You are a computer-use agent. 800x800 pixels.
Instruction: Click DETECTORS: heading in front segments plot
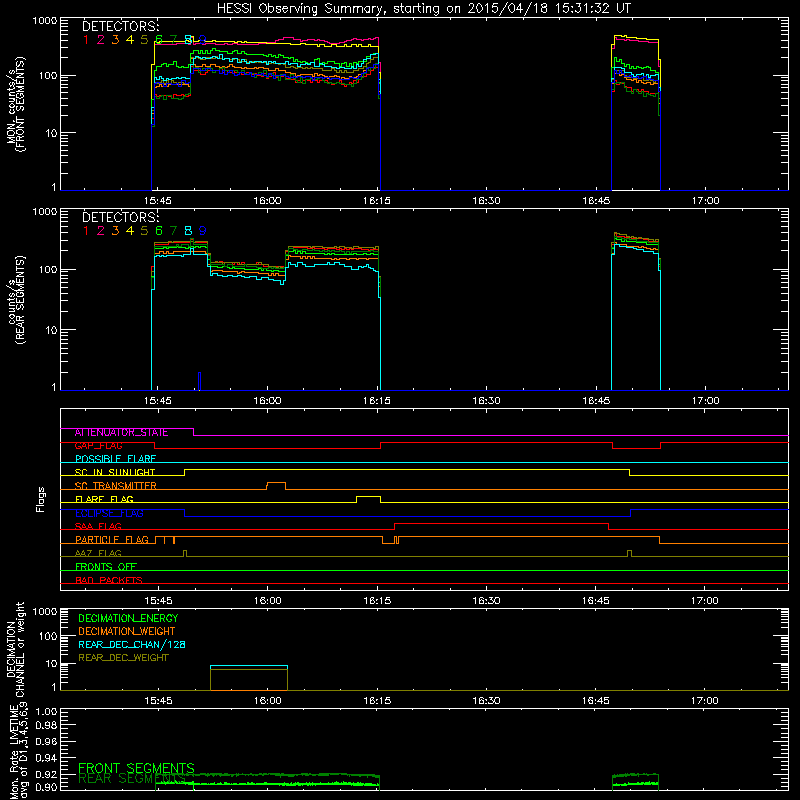click(x=120, y=27)
